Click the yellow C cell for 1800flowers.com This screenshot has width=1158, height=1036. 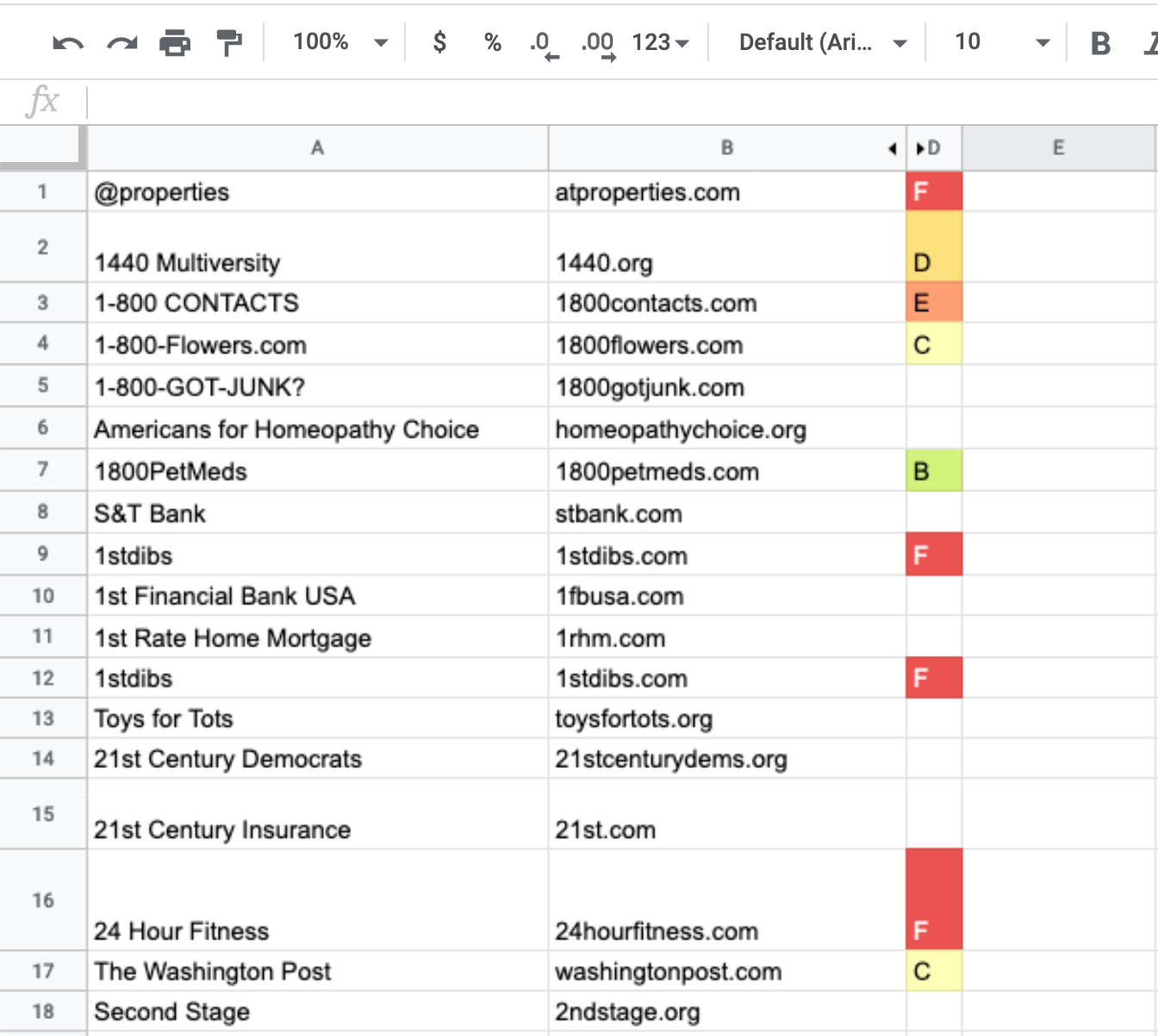[x=934, y=344]
